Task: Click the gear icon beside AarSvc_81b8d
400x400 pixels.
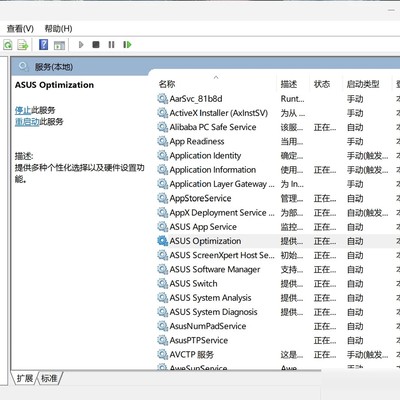Action: coord(162,99)
